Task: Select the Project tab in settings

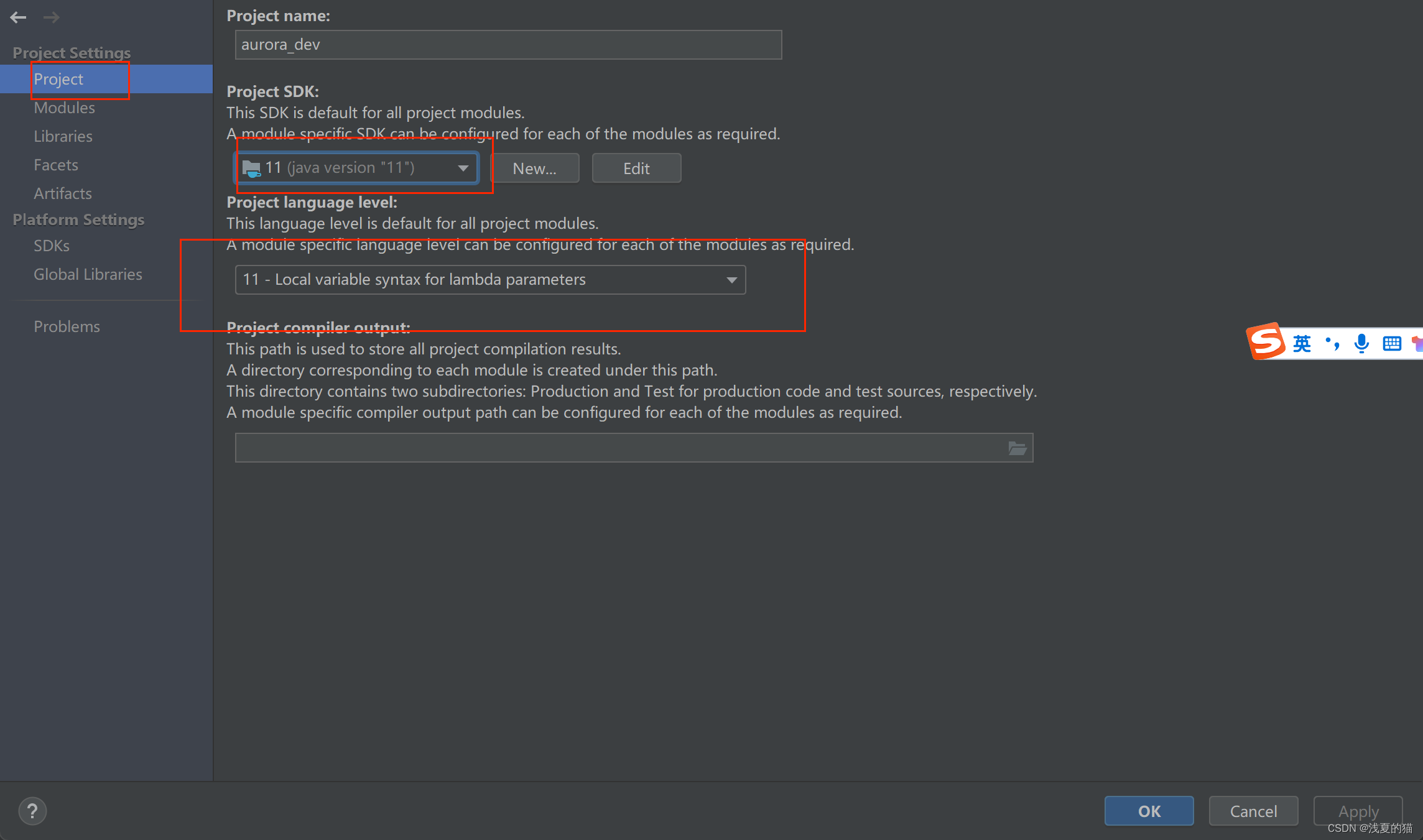Action: click(56, 79)
